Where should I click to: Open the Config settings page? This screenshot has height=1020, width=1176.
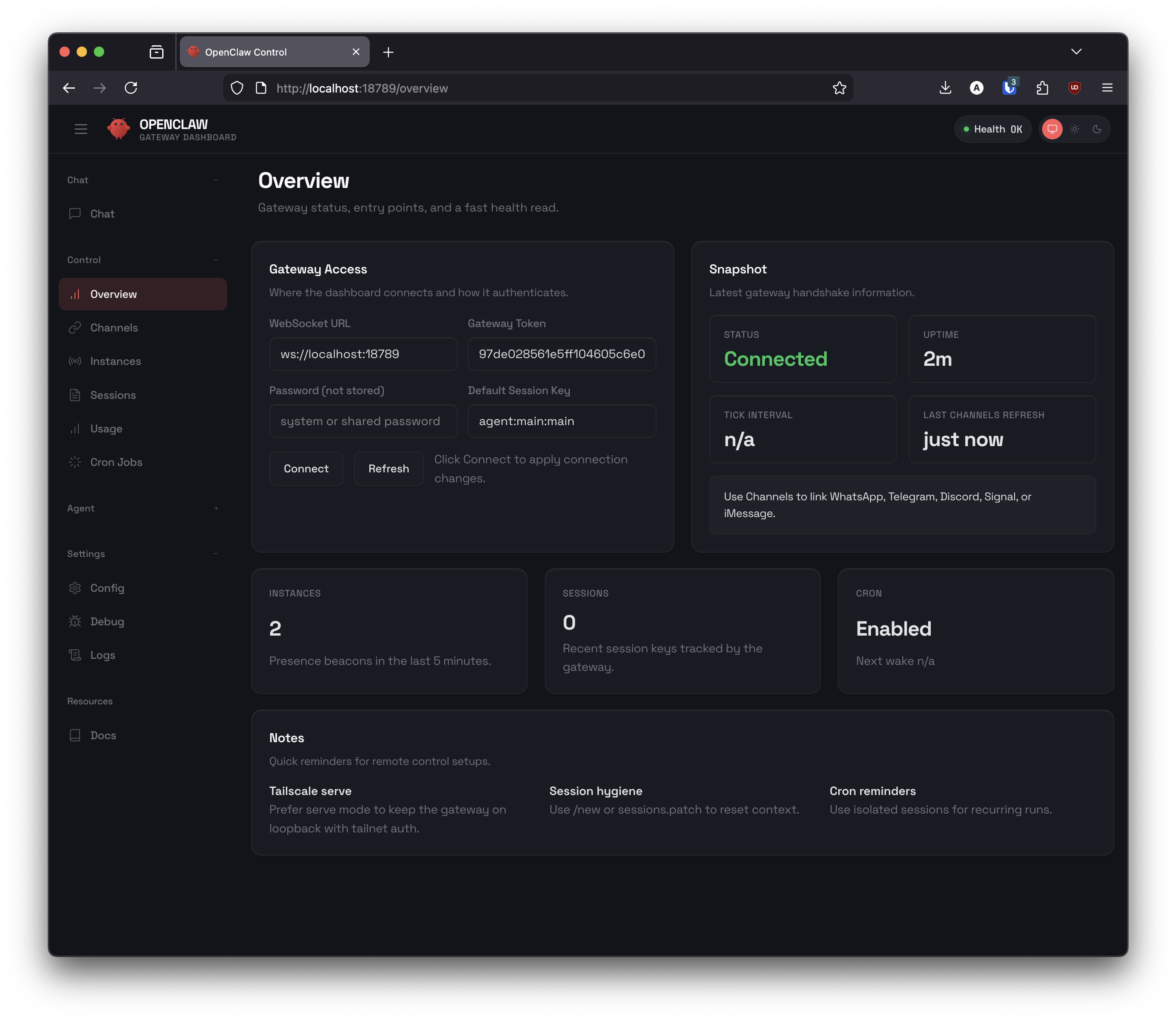[143, 588]
